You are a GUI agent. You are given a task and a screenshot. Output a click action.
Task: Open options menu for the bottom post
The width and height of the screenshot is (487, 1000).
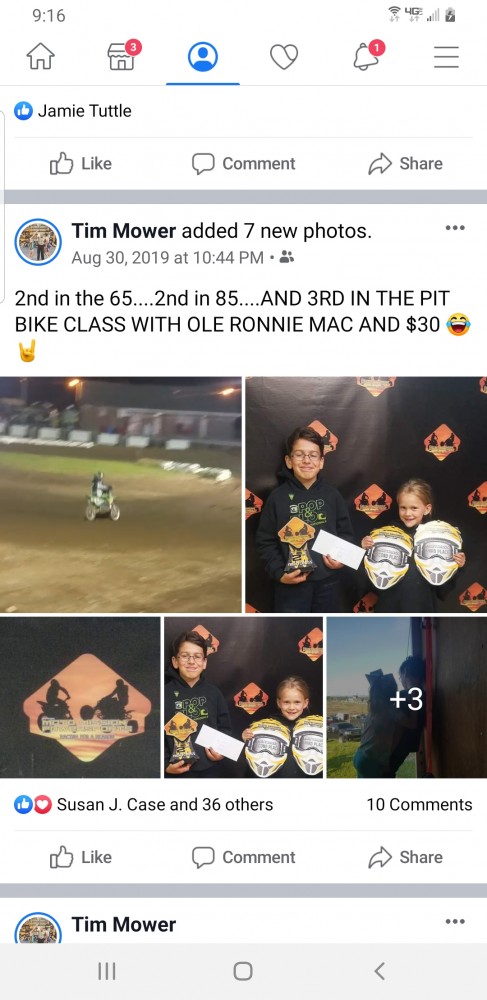455,922
